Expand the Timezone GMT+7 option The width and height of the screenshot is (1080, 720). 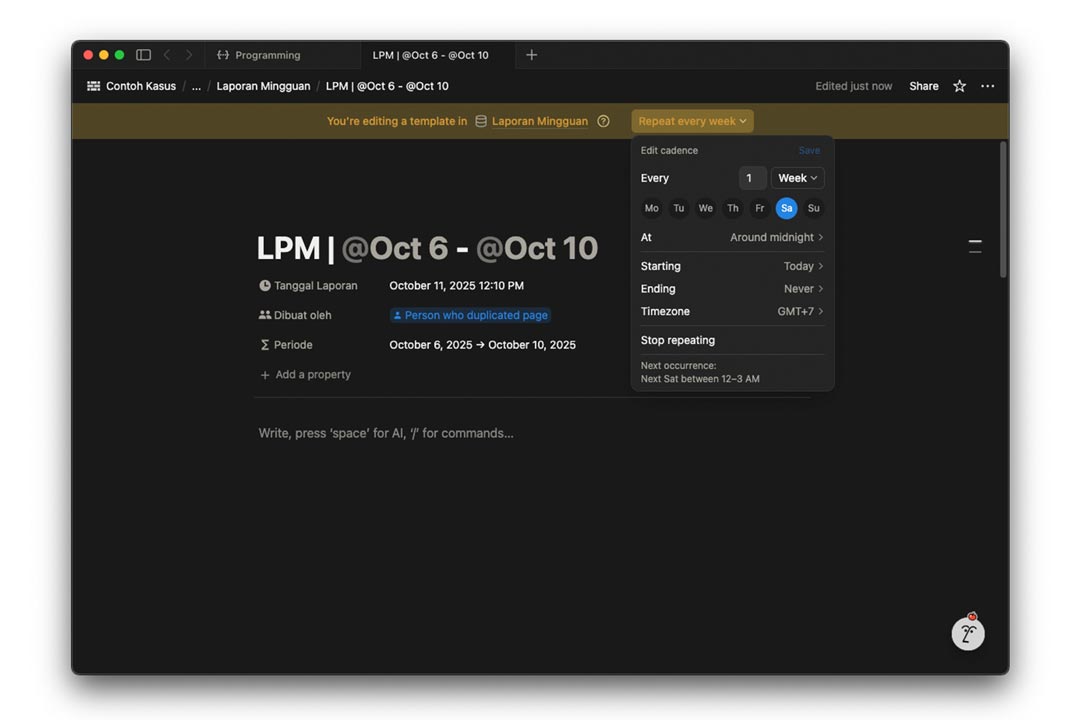click(800, 311)
